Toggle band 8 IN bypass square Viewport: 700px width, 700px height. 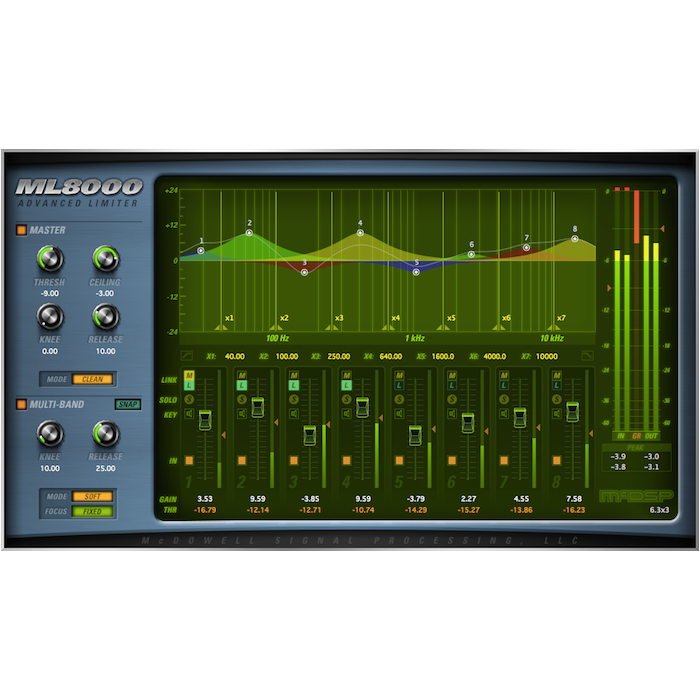557,460
